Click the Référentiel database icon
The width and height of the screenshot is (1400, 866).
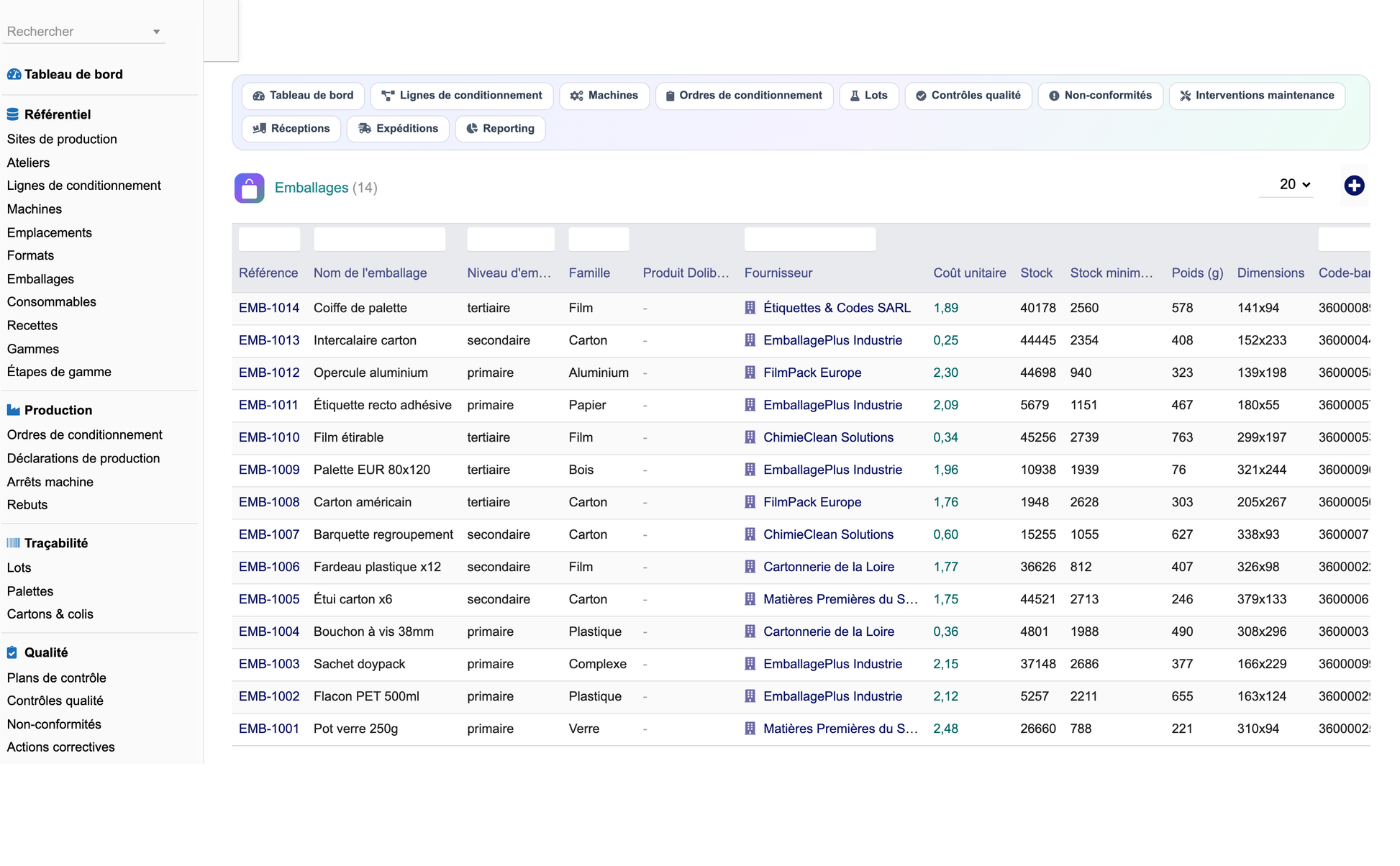point(13,114)
